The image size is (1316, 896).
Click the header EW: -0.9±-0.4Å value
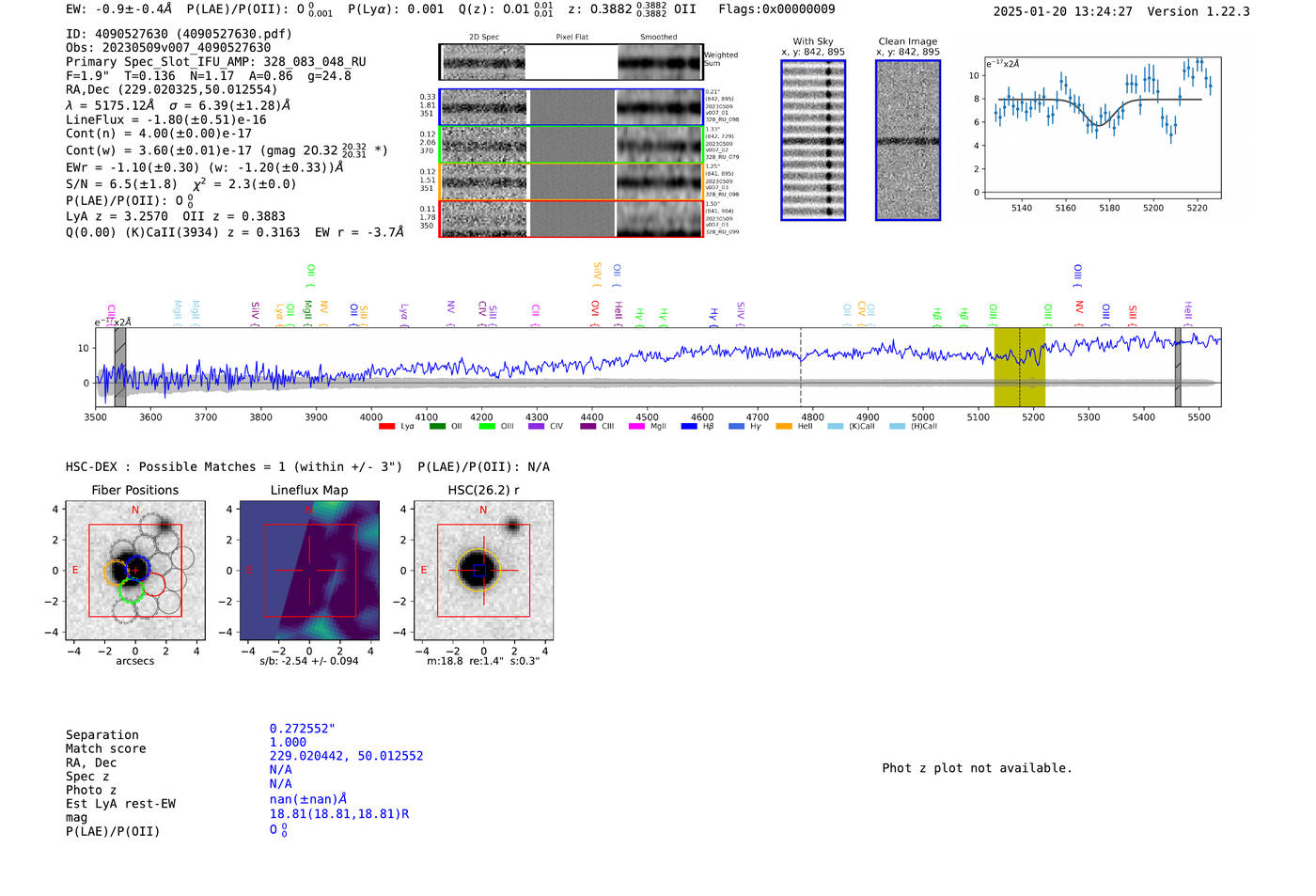coord(119,9)
